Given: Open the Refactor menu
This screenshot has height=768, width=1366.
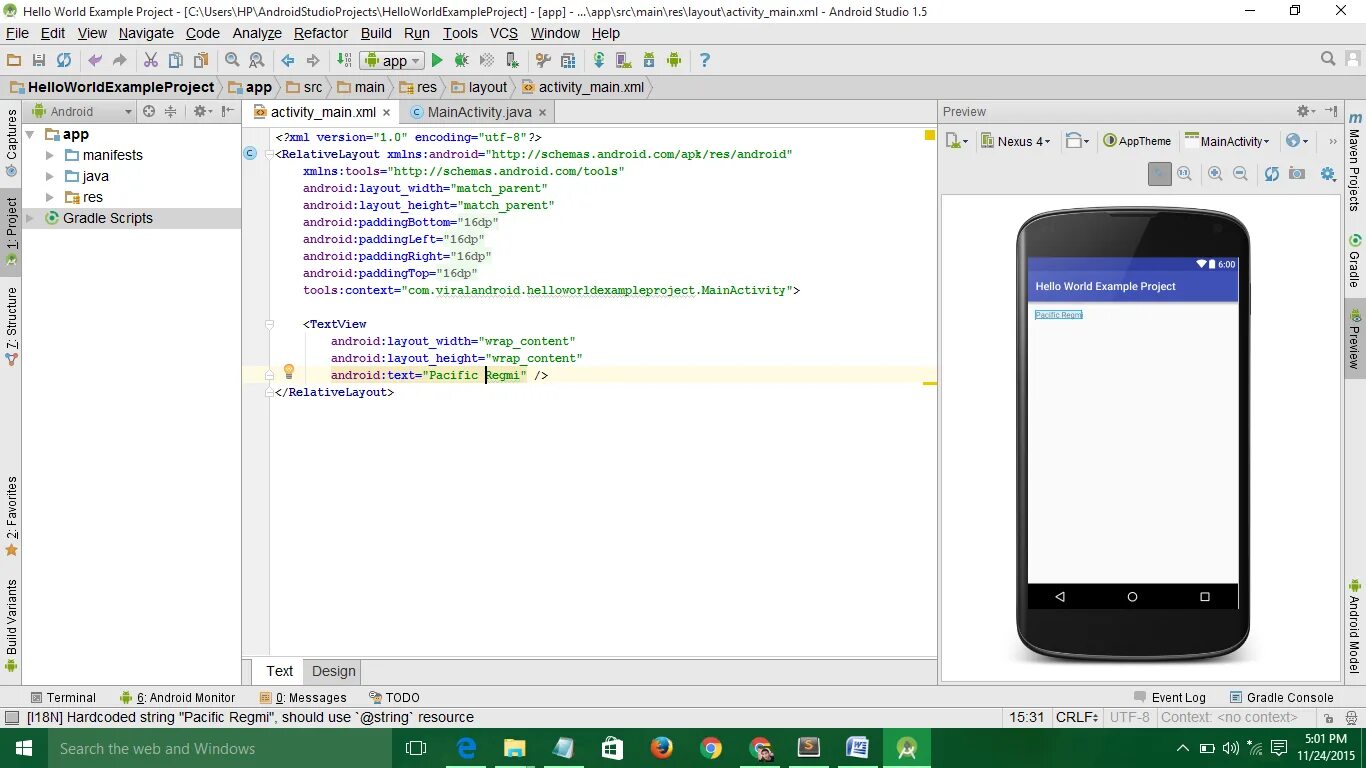Looking at the screenshot, I should (321, 33).
